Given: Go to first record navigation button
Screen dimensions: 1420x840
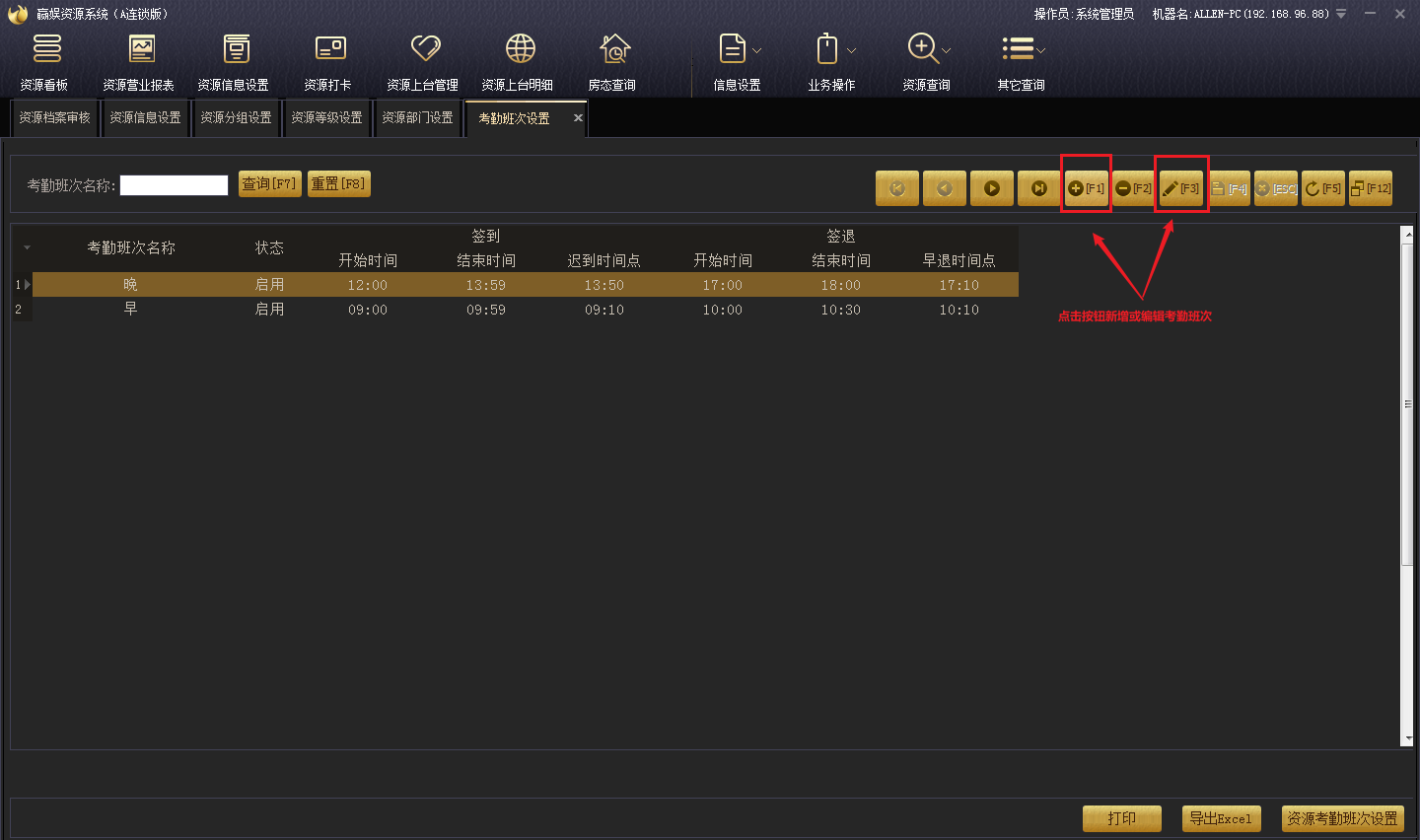Looking at the screenshot, I should tap(897, 188).
